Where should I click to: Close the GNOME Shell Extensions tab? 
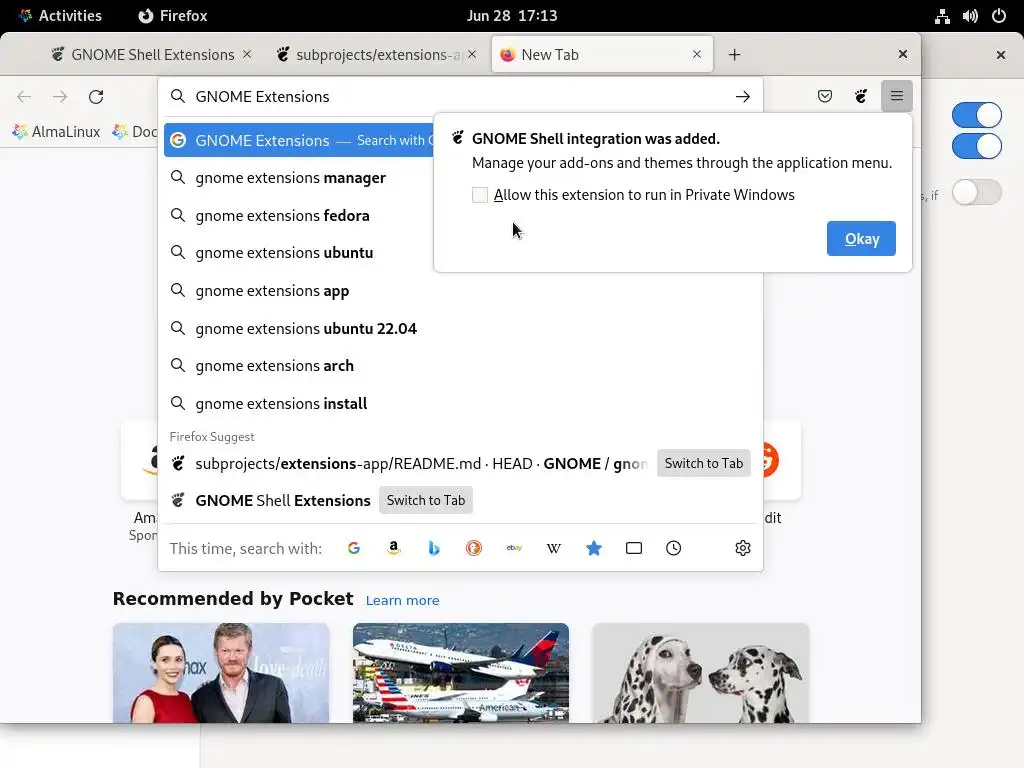(247, 54)
